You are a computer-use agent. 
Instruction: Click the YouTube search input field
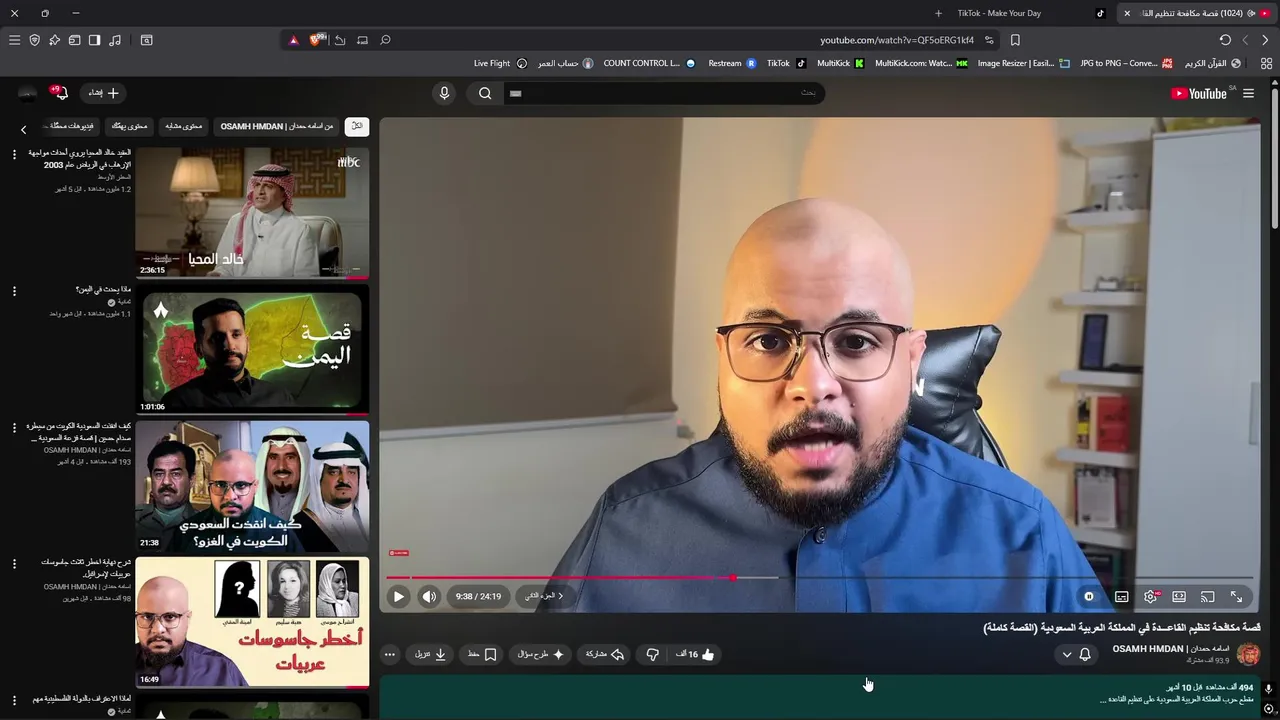665,93
